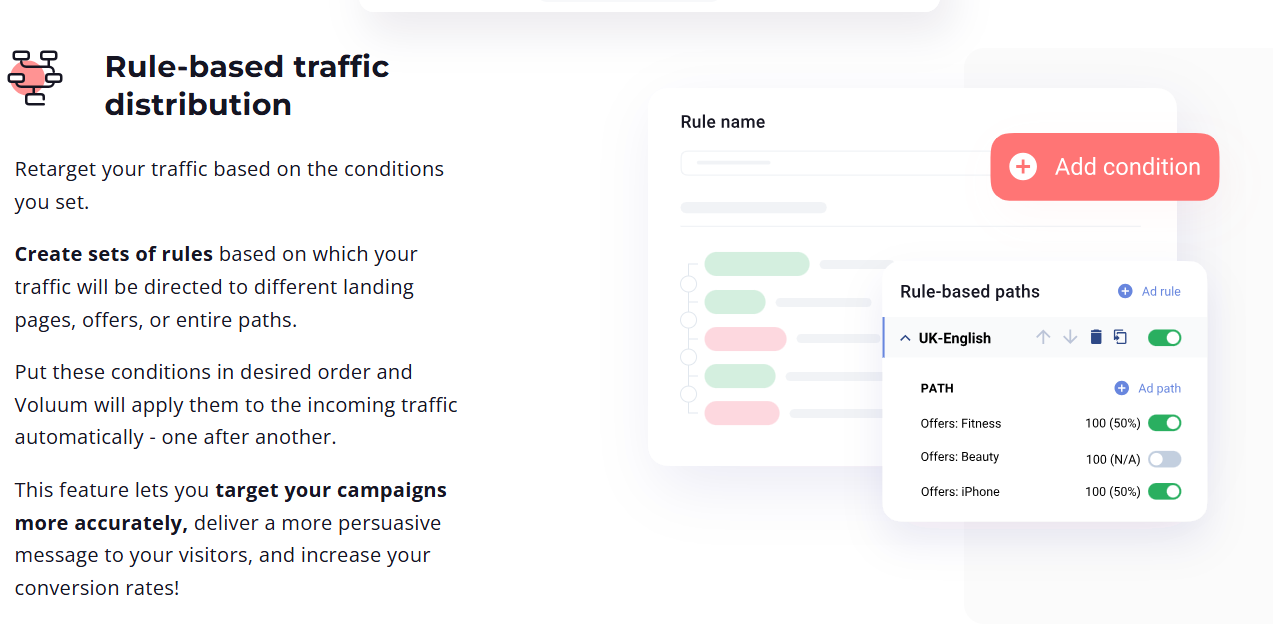The image size is (1273, 631).
Task: Turn off the Offers: iPhone toggle
Action: tap(1164, 491)
